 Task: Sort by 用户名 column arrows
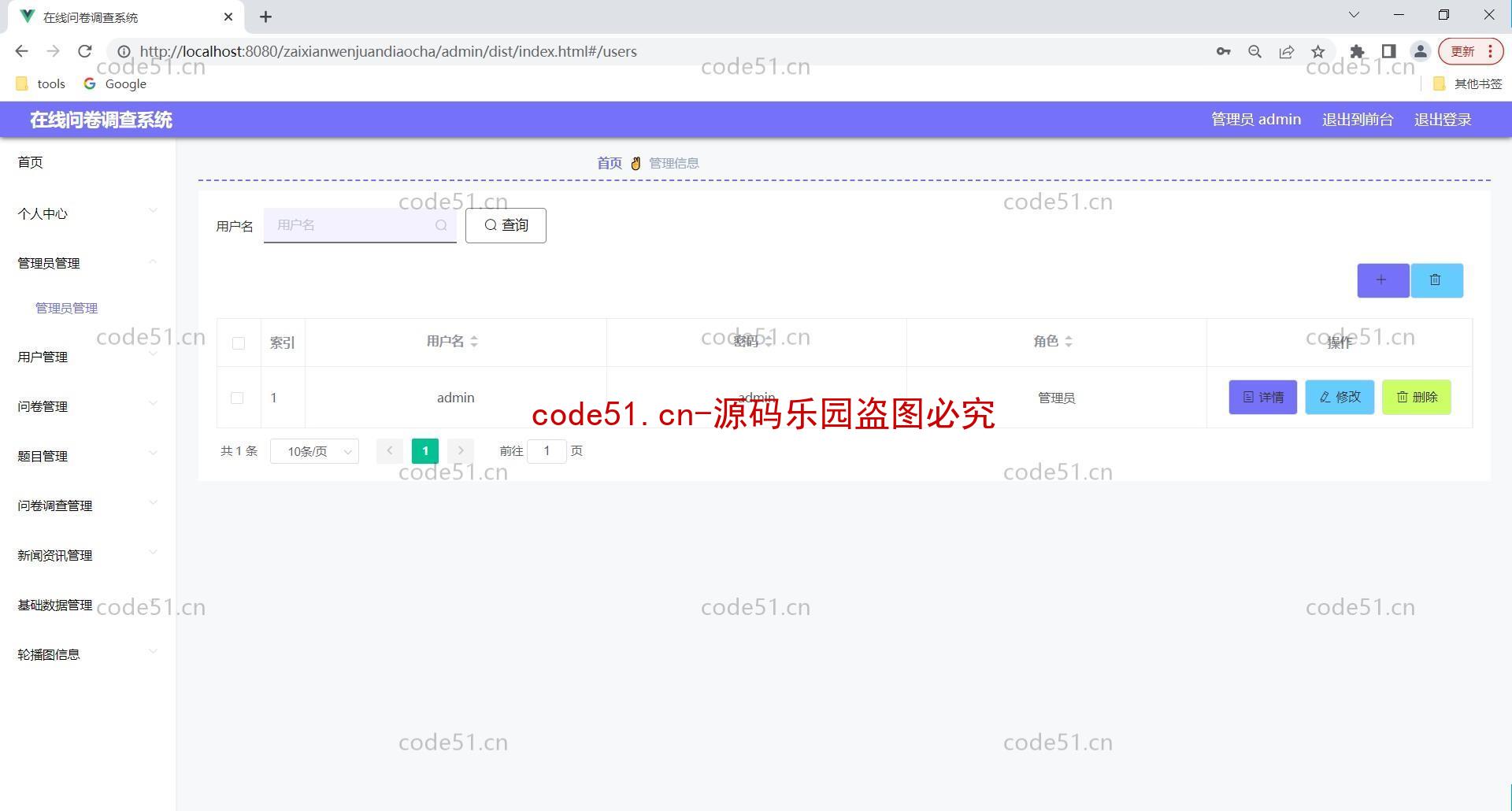[x=474, y=342]
